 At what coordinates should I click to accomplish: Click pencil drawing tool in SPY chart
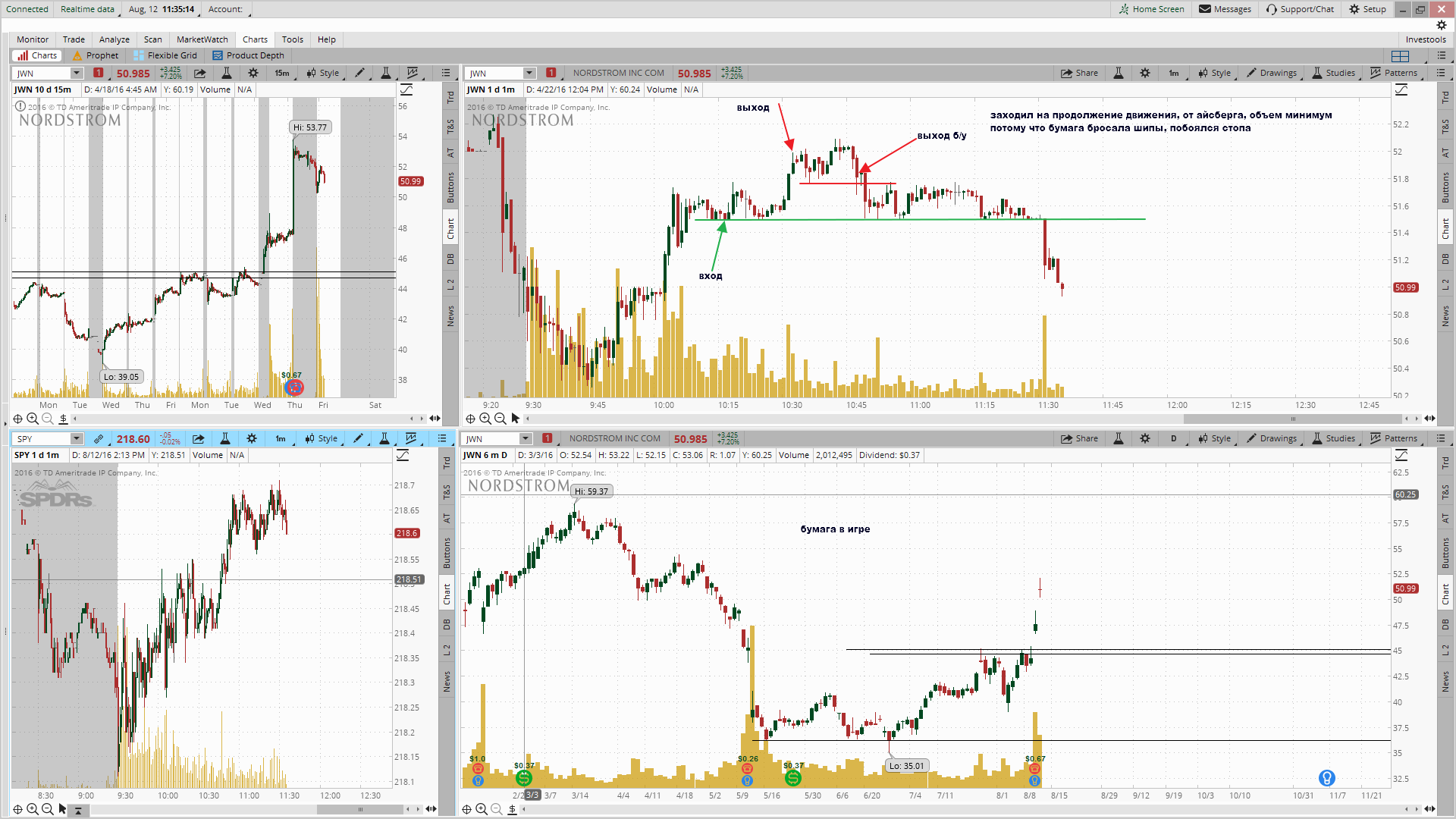pos(359,438)
